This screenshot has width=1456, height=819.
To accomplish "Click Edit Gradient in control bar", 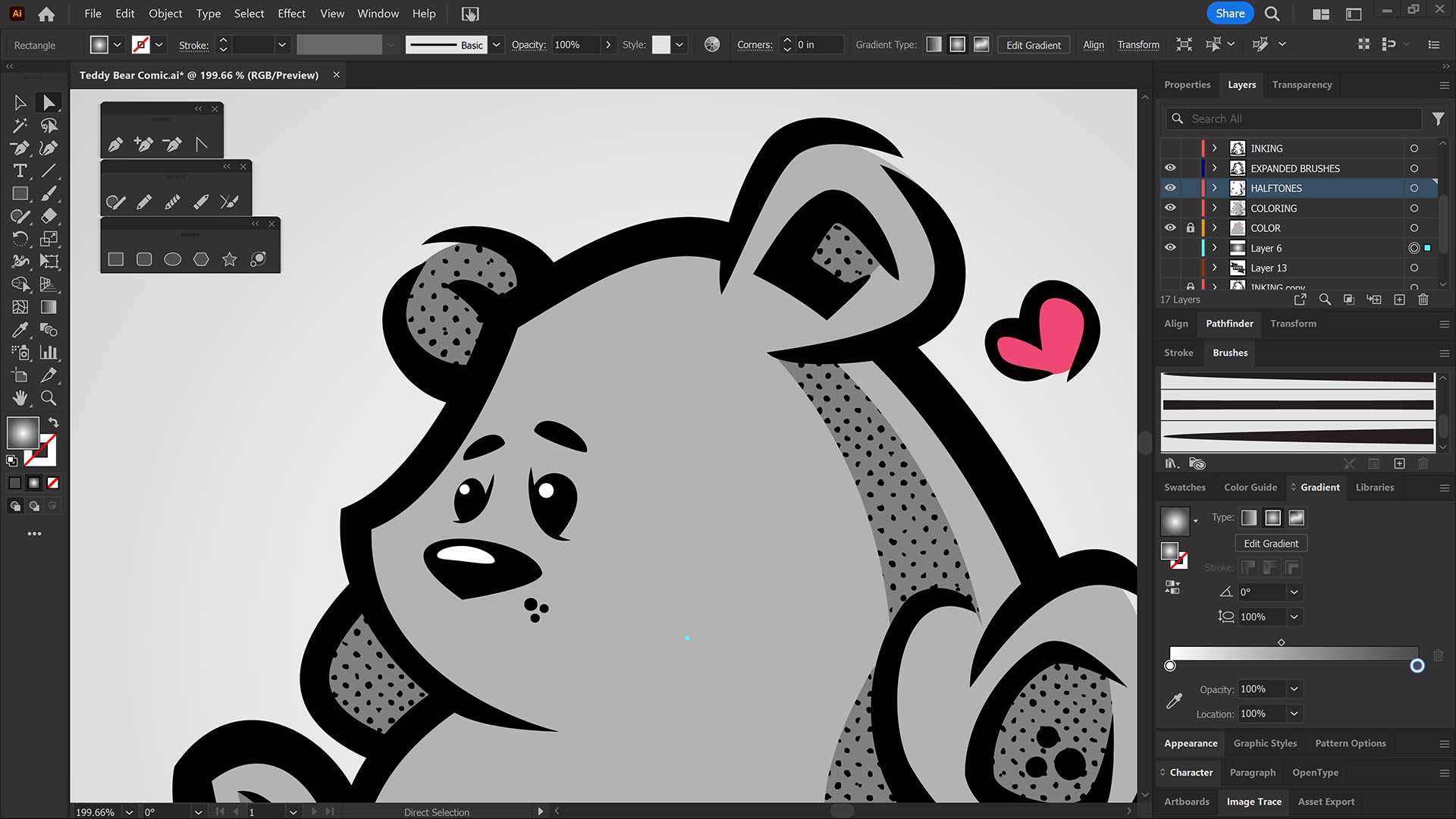I will pyautogui.click(x=1033, y=45).
